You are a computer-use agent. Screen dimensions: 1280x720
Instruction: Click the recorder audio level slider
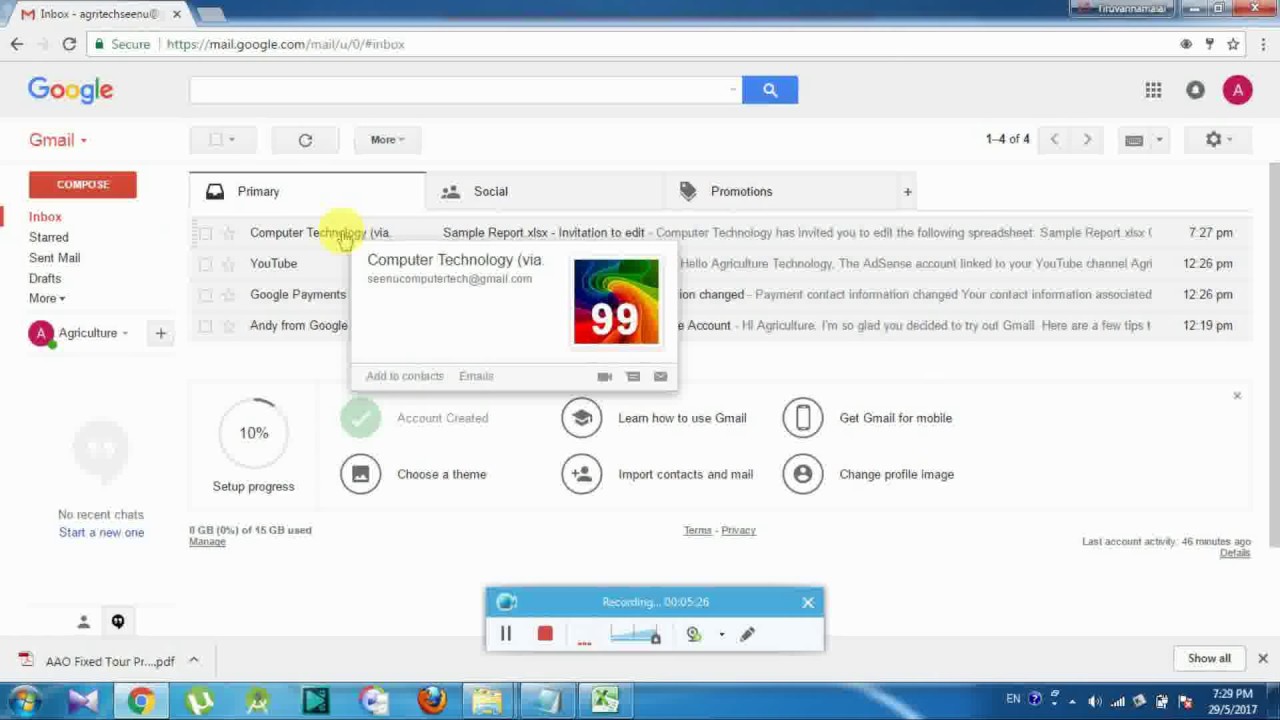click(x=635, y=634)
